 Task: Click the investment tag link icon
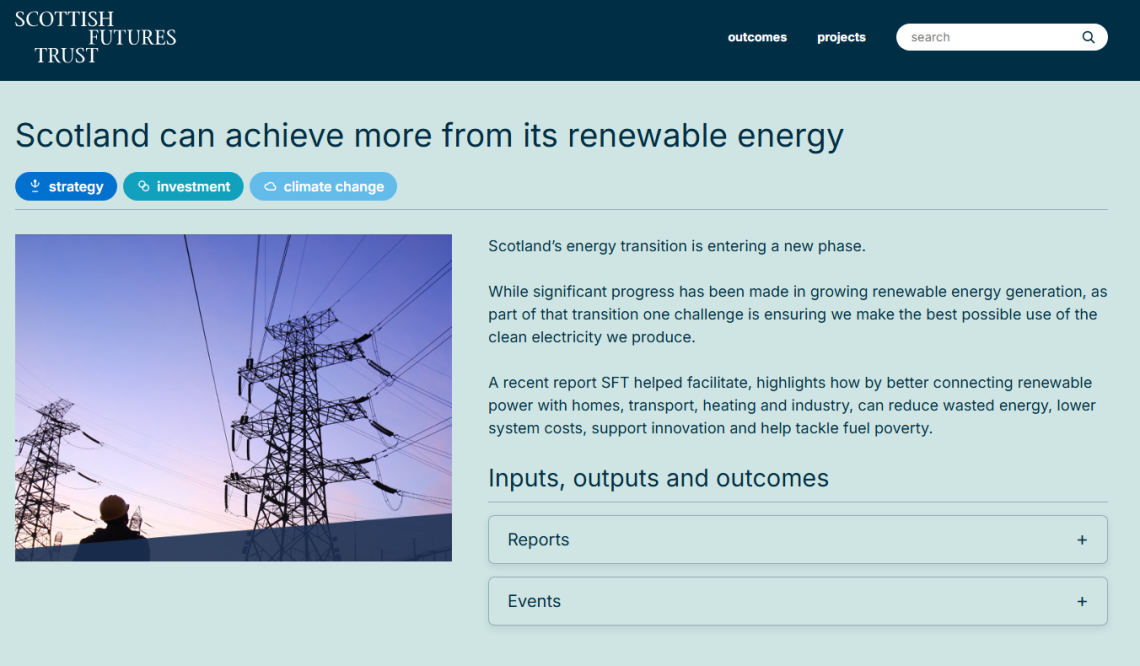point(144,186)
